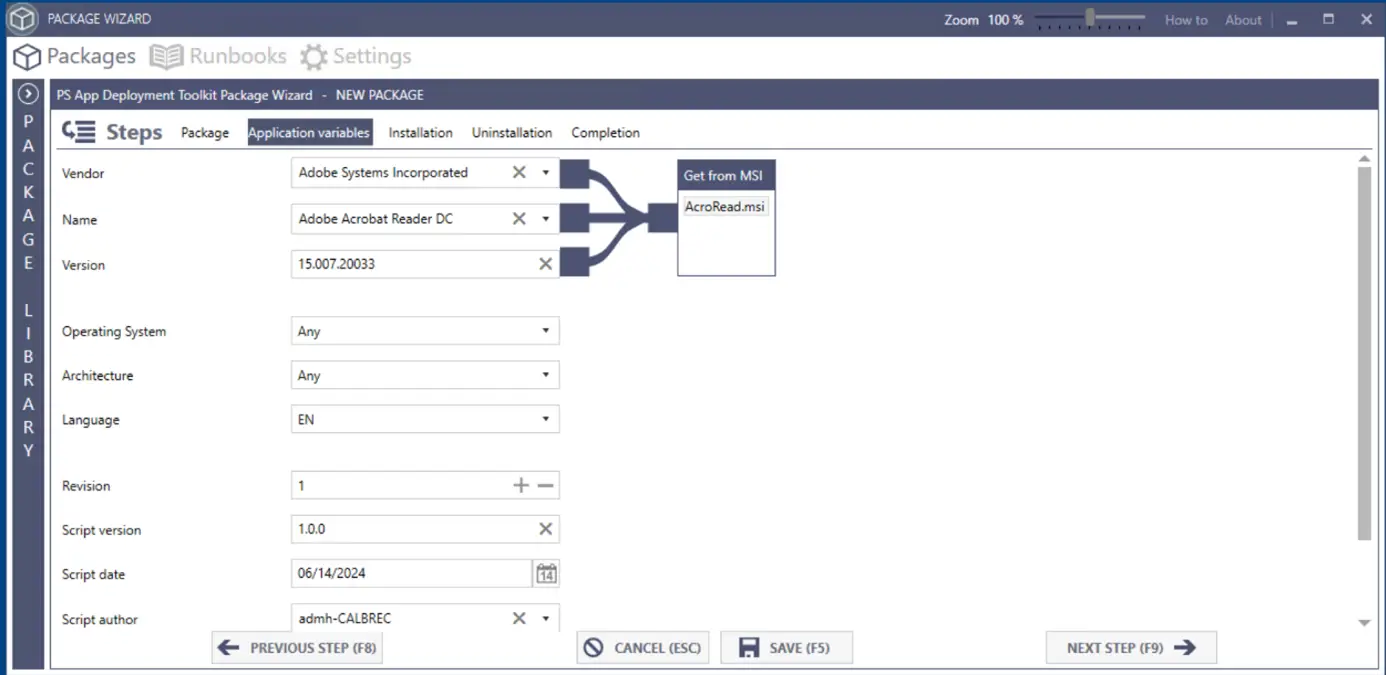Click the Script date field 06/14/2024
This screenshot has height=675, width=1386.
click(411, 573)
